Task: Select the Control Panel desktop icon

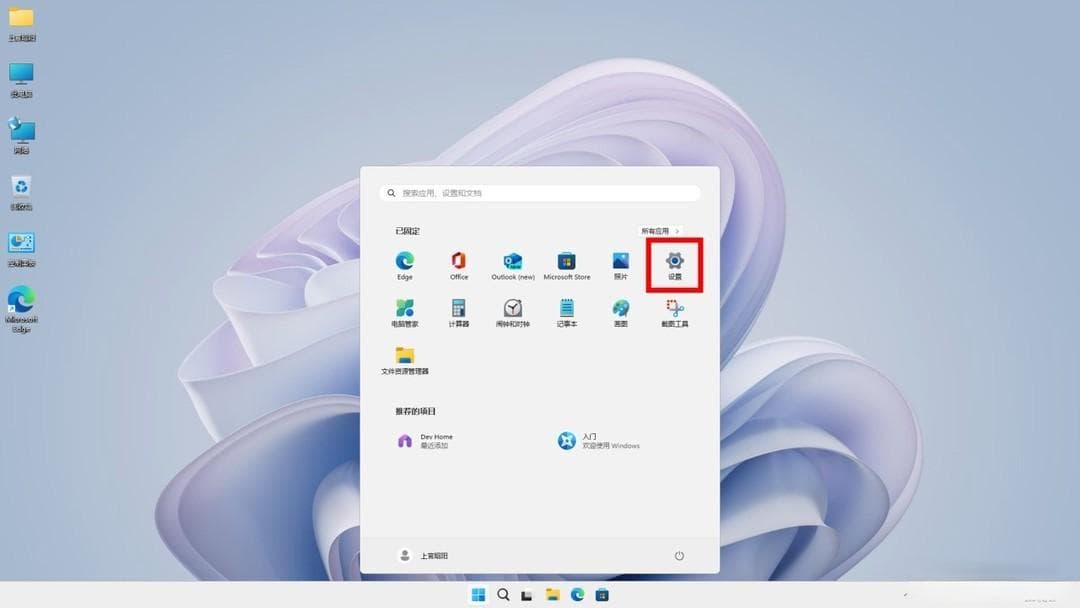Action: point(21,249)
